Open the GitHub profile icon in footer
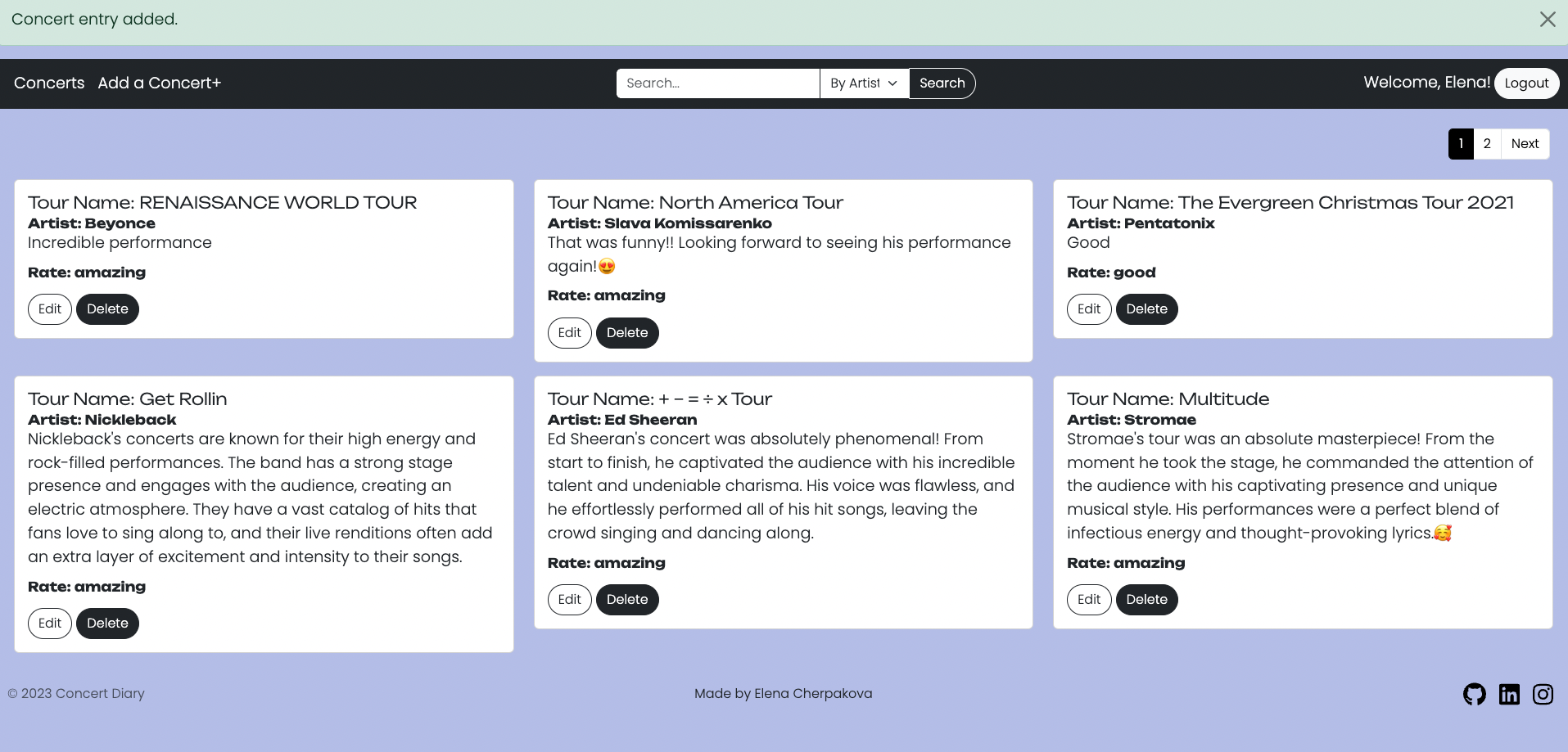The height and width of the screenshot is (752, 1568). tap(1474, 695)
